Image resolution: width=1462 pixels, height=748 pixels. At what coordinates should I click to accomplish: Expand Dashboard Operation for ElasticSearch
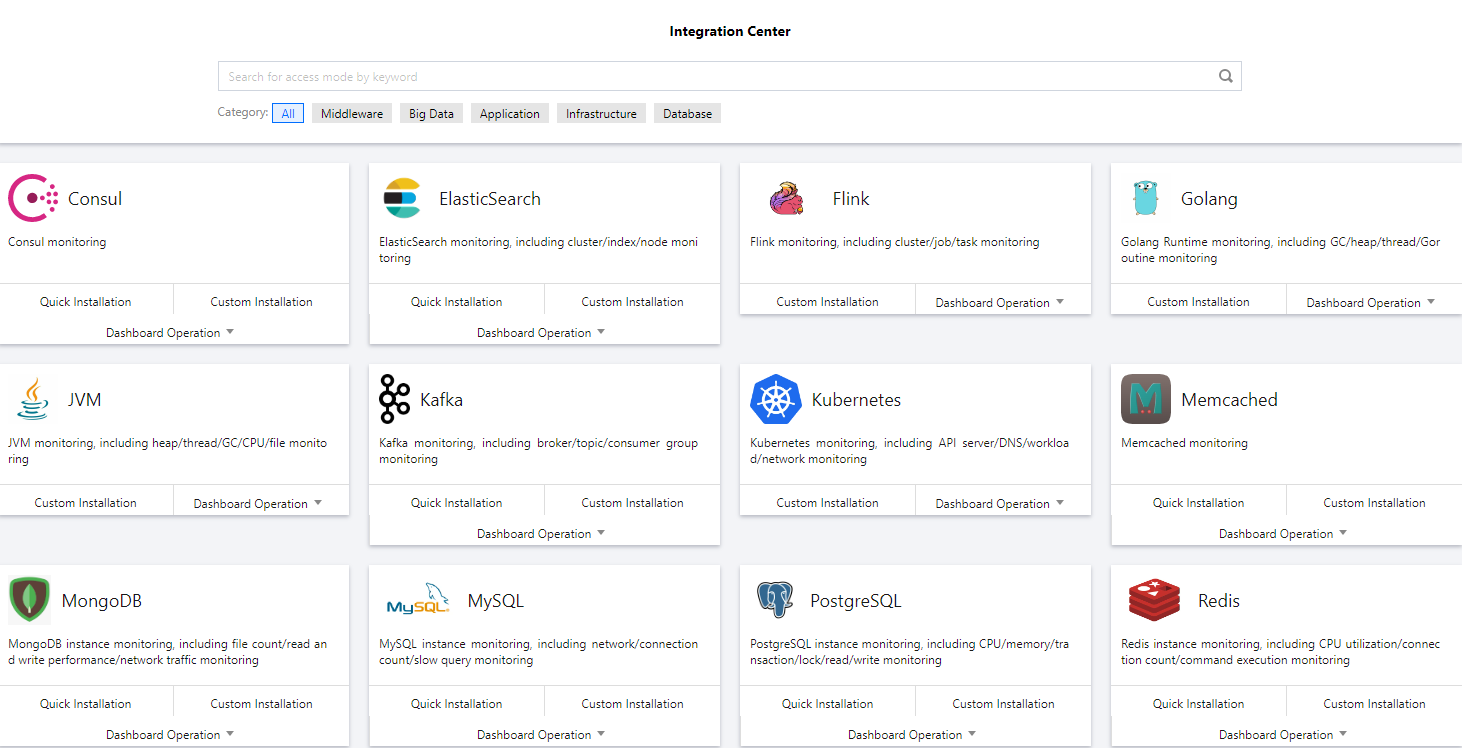click(x=541, y=332)
